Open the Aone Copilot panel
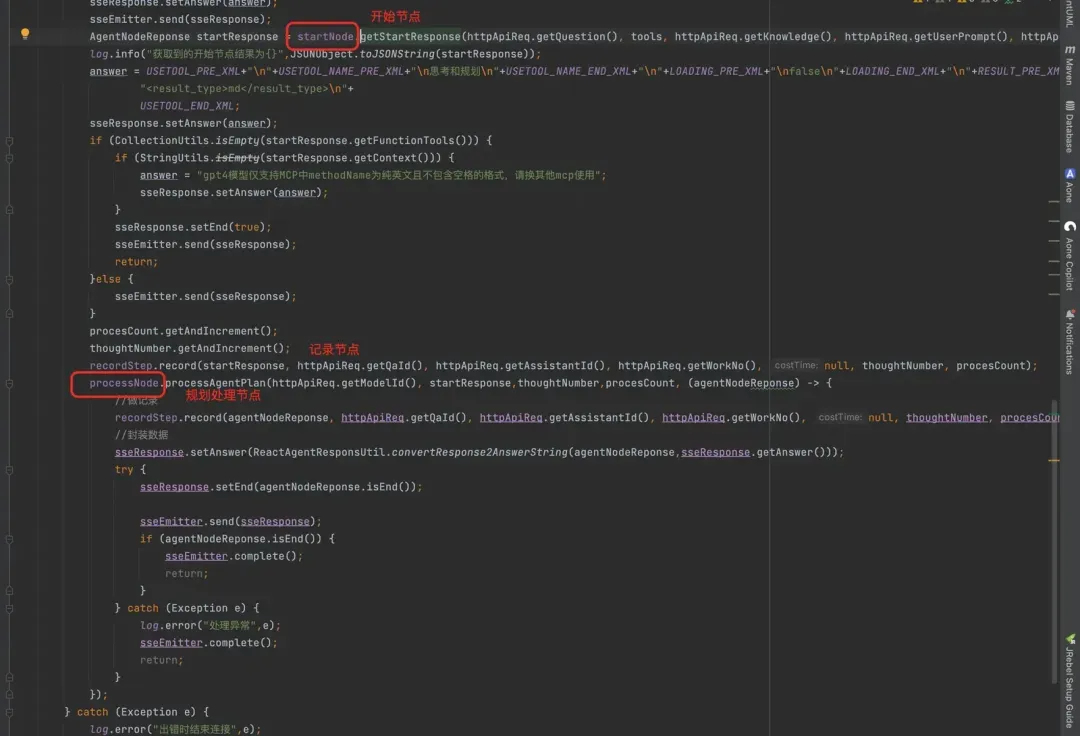 [1070, 256]
